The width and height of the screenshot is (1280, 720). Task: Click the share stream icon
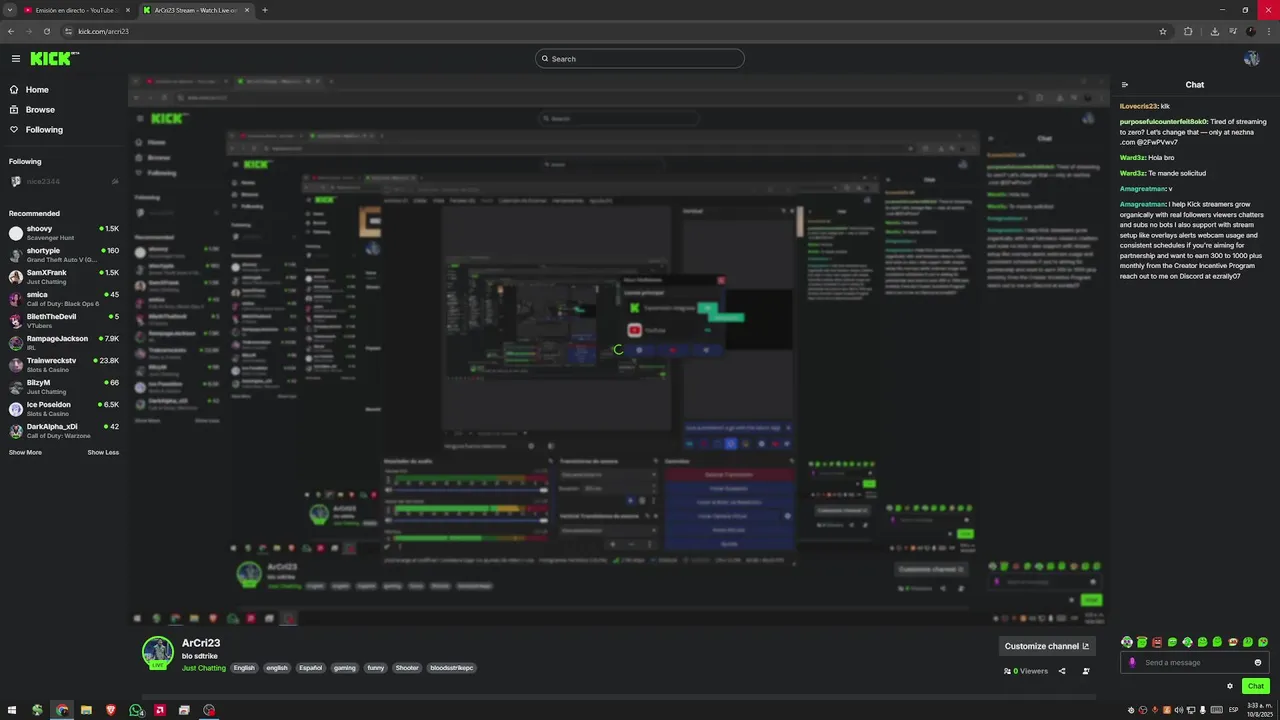pyautogui.click(x=1062, y=671)
